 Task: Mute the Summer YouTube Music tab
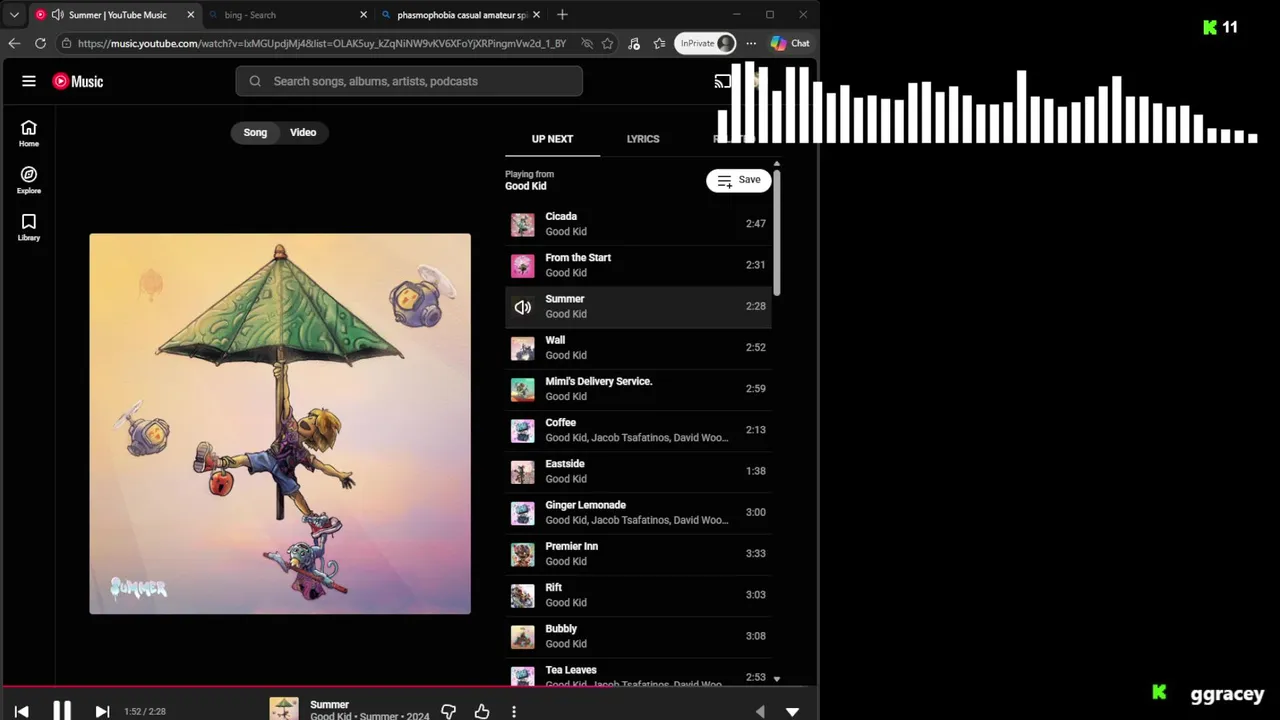coord(58,15)
